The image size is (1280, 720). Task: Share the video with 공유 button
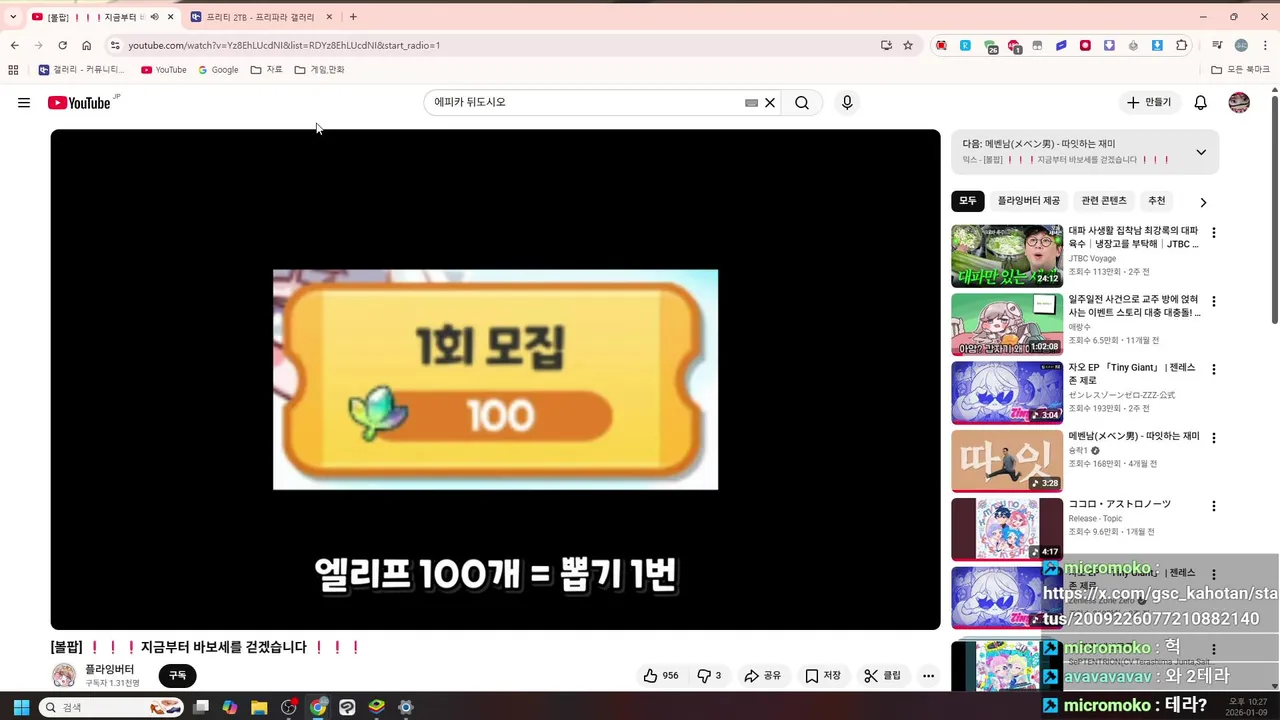point(763,676)
